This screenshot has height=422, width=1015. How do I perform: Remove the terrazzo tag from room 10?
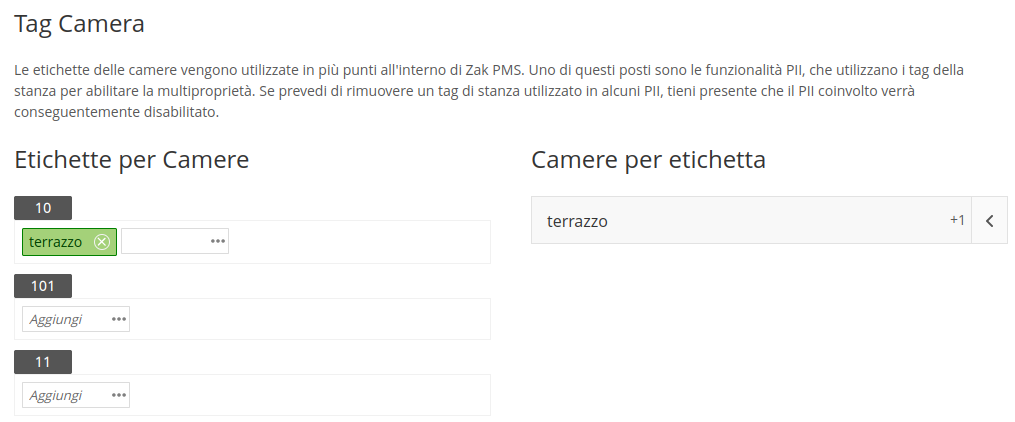(x=102, y=242)
